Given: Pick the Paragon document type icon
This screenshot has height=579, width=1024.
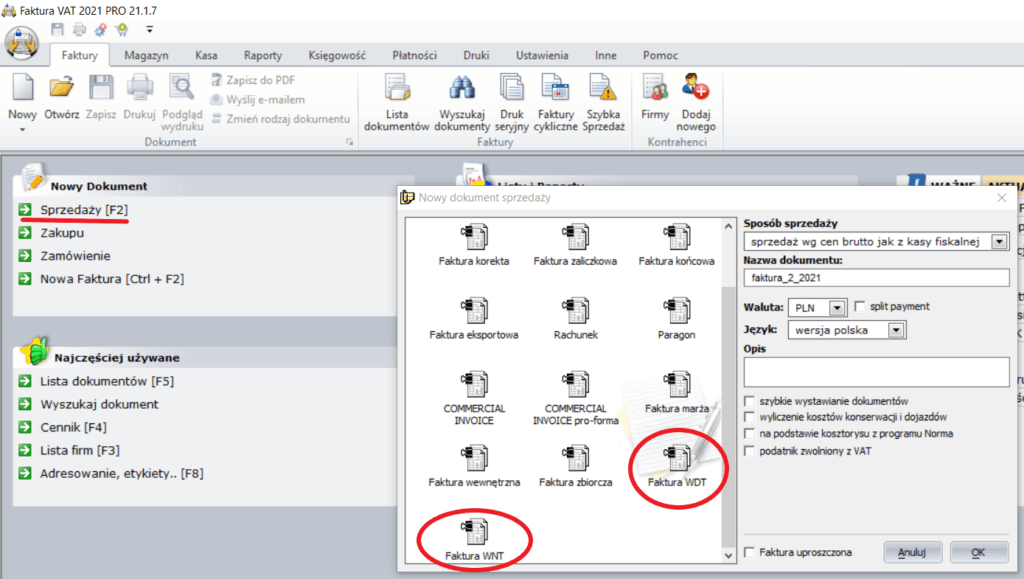Looking at the screenshot, I should (676, 311).
